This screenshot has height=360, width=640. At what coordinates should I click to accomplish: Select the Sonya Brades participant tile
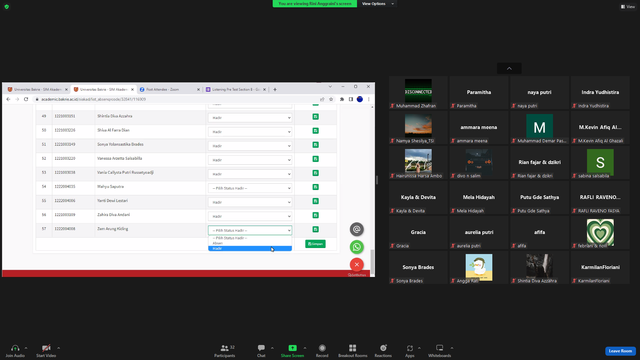pos(418,267)
